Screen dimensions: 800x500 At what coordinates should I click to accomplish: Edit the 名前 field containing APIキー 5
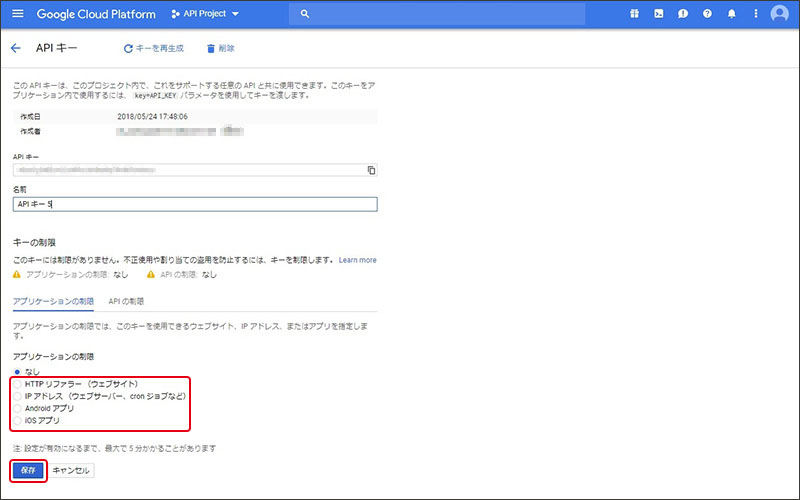[195, 204]
